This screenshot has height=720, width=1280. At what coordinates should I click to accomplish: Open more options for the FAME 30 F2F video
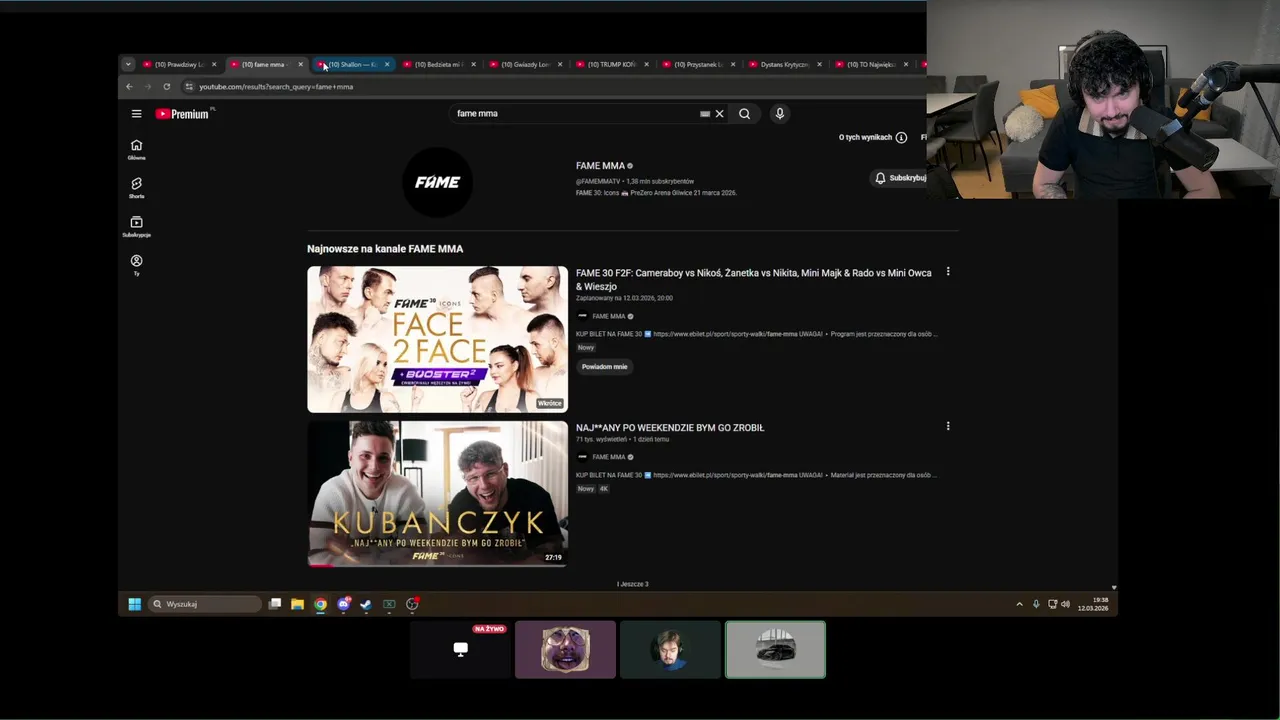coord(948,272)
